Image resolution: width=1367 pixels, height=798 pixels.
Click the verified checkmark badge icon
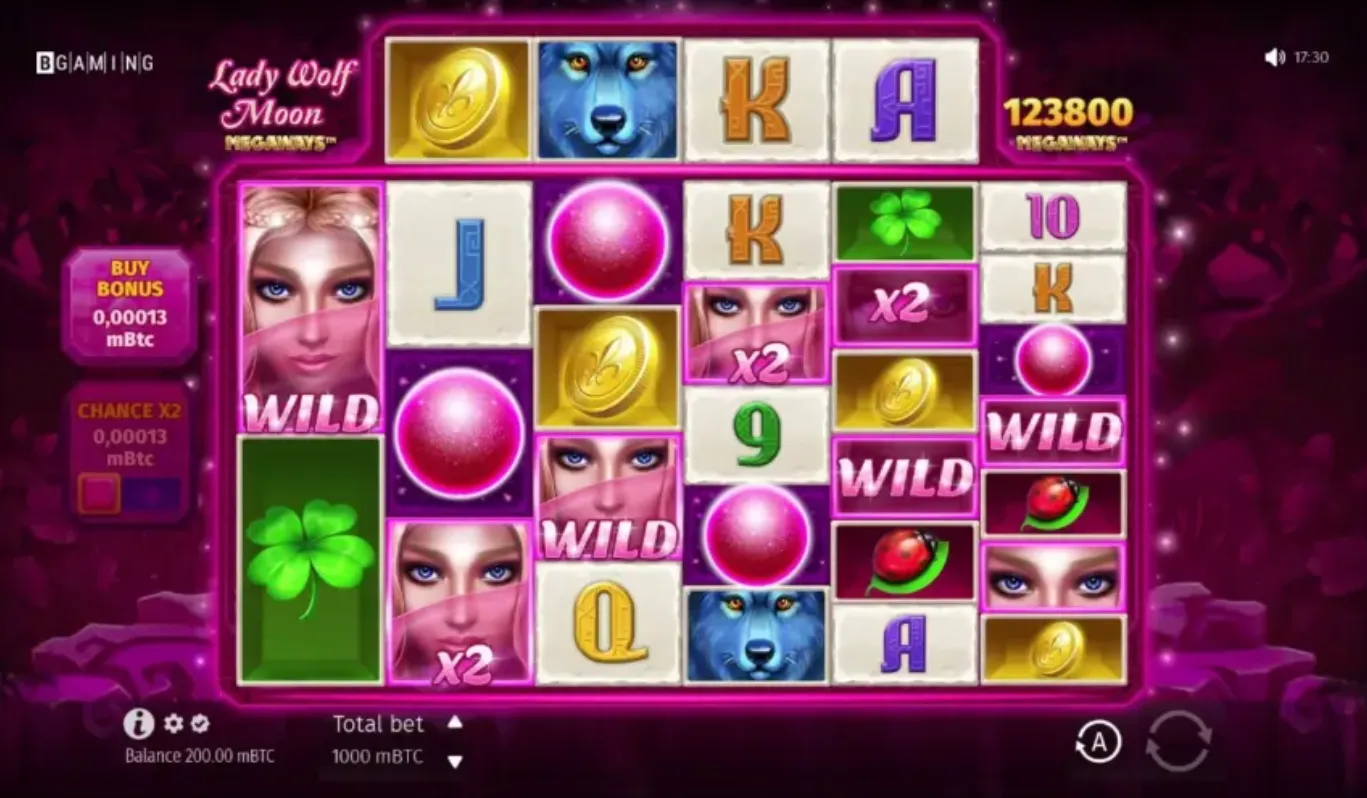point(200,723)
